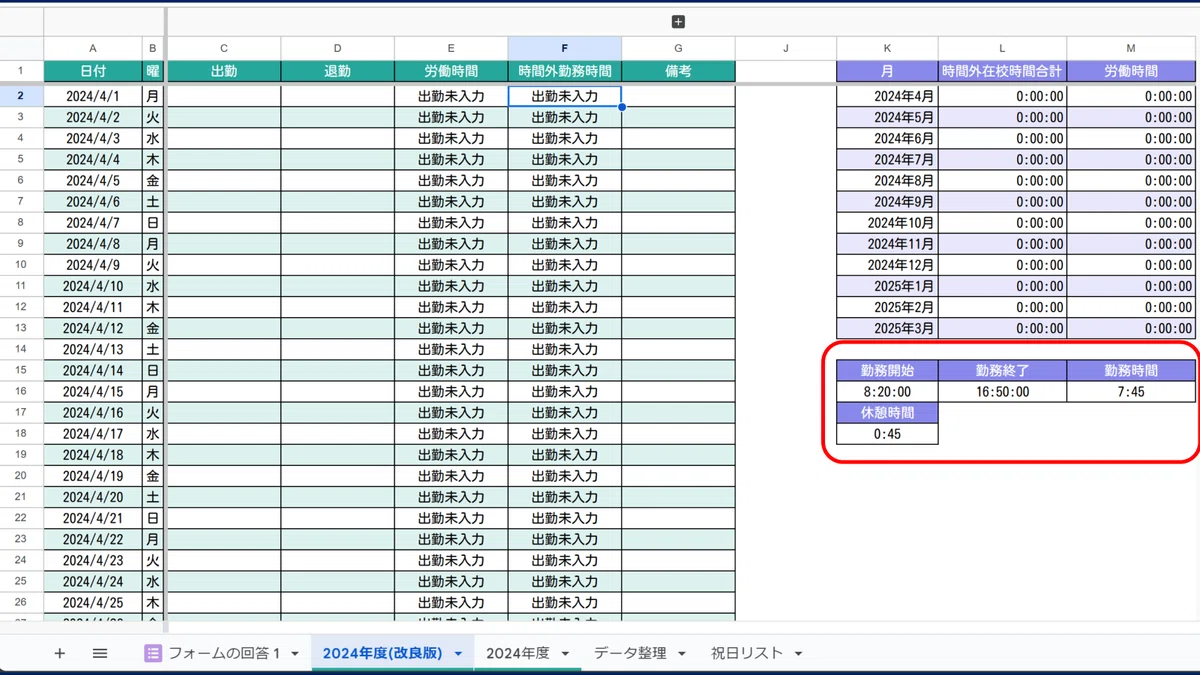This screenshot has height=675, width=1200.
Task: Click 出勤未入力 in column E row 10
Action: [451, 265]
